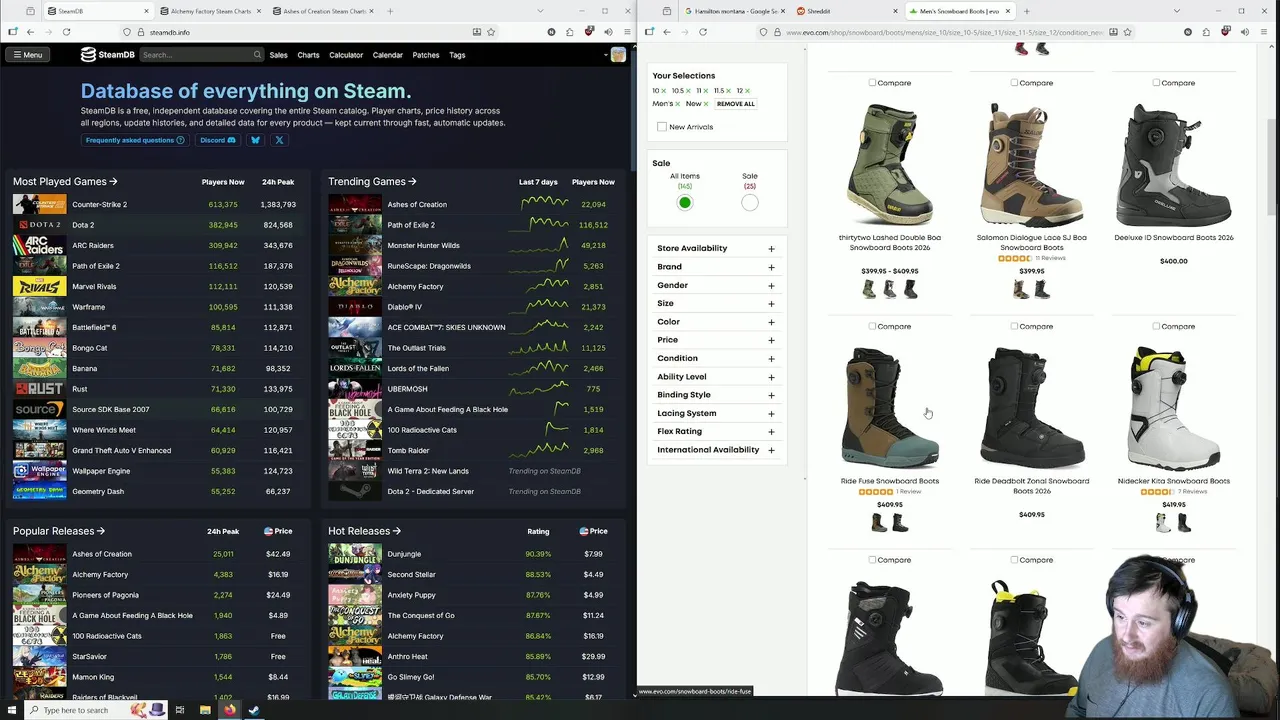The height and width of the screenshot is (720, 1280).
Task: Open the X social link on SteamDB
Action: (x=279, y=140)
